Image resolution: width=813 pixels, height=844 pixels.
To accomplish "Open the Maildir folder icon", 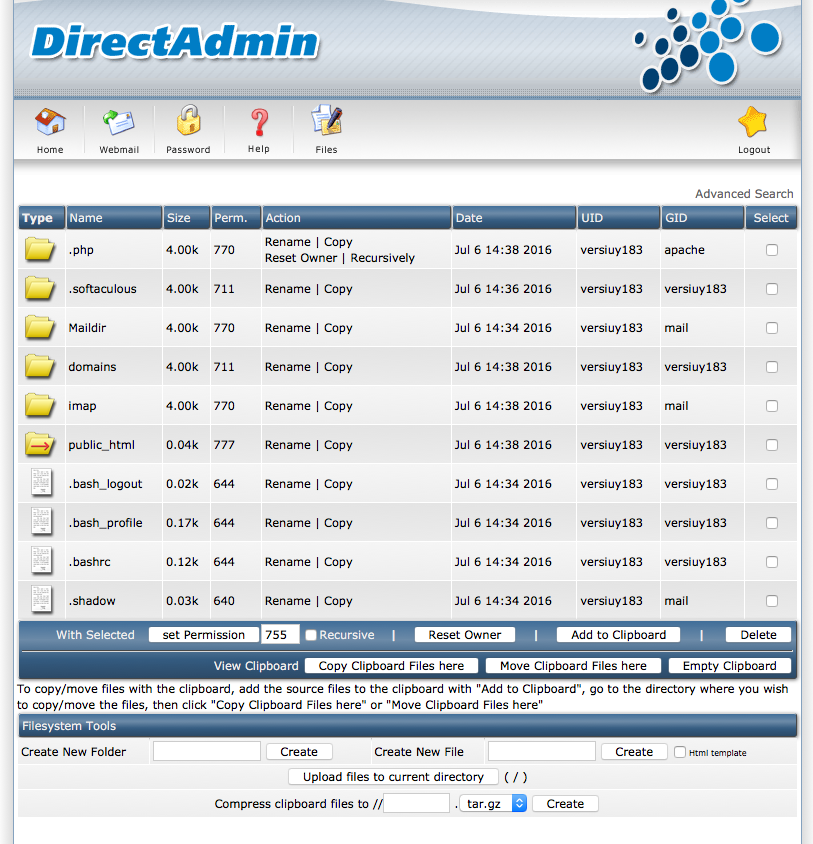I will (x=39, y=327).
